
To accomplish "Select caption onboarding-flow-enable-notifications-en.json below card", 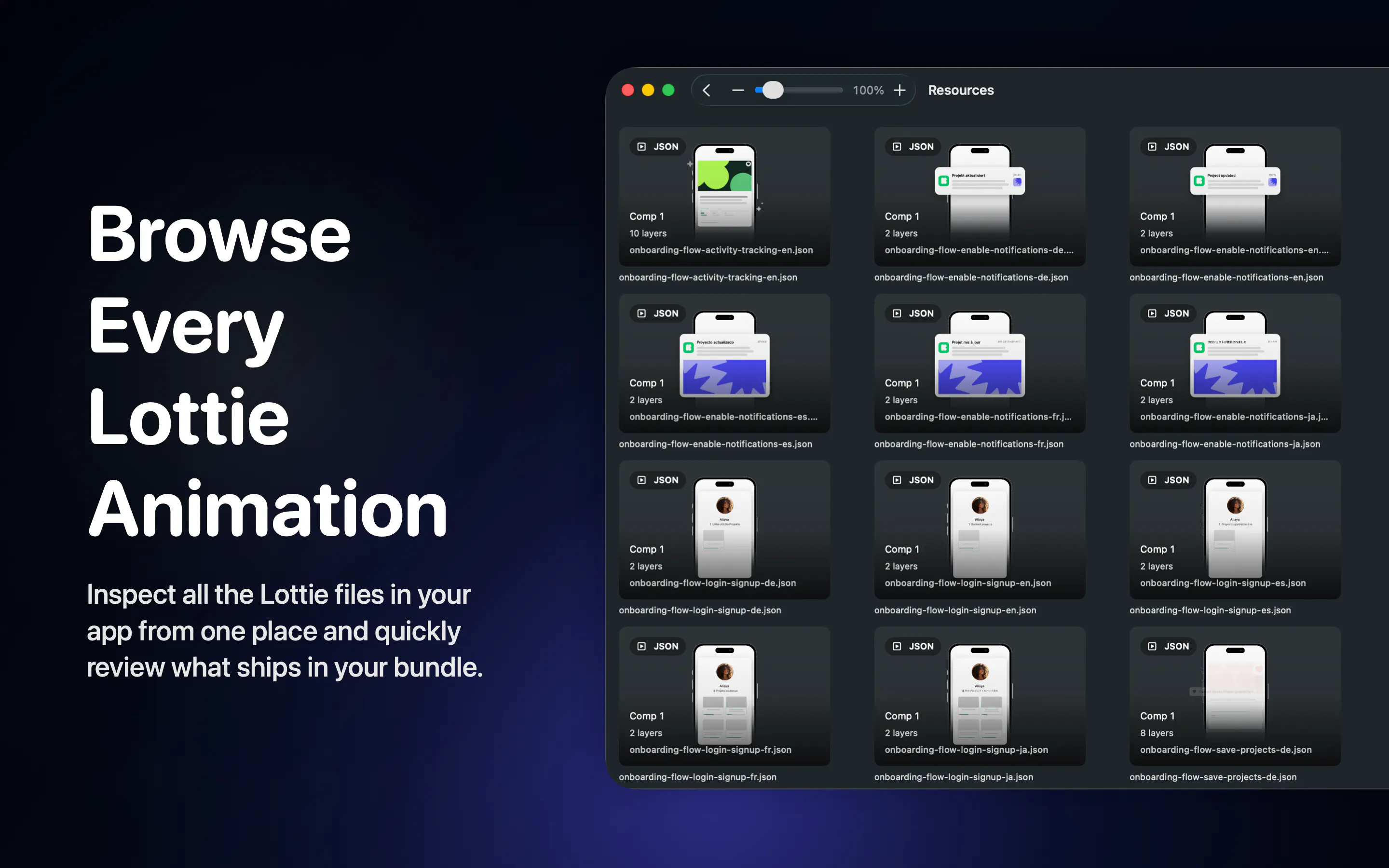I will pyautogui.click(x=1226, y=277).
